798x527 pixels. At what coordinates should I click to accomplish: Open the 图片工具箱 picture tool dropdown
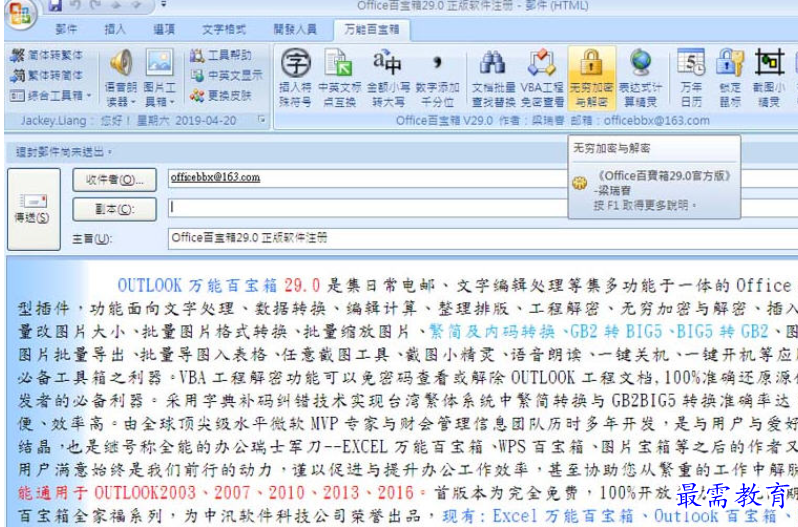(x=160, y=77)
